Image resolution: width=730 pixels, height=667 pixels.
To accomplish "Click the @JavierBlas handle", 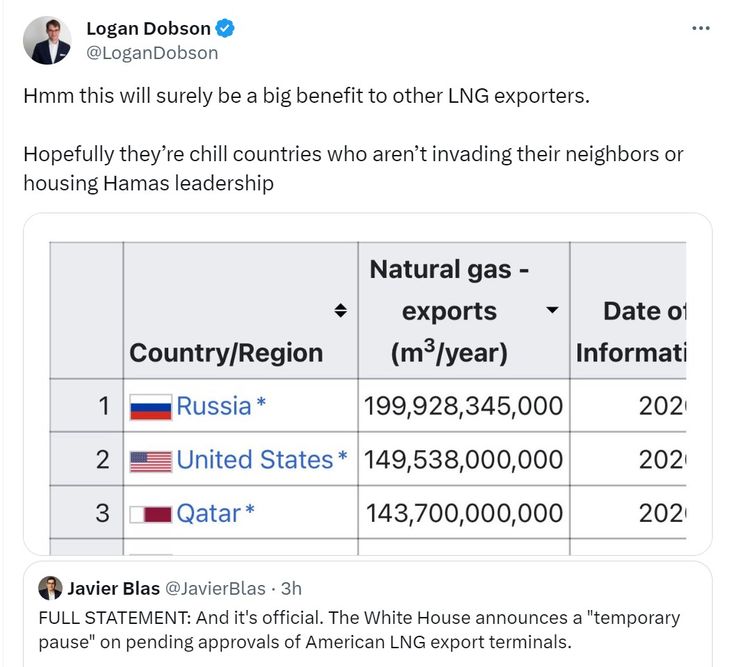I will coord(216,589).
